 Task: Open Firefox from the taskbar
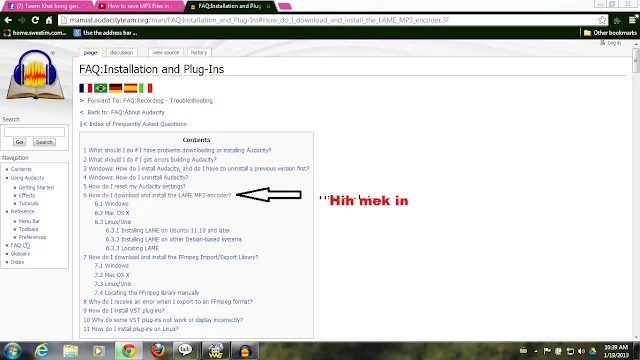point(158,351)
